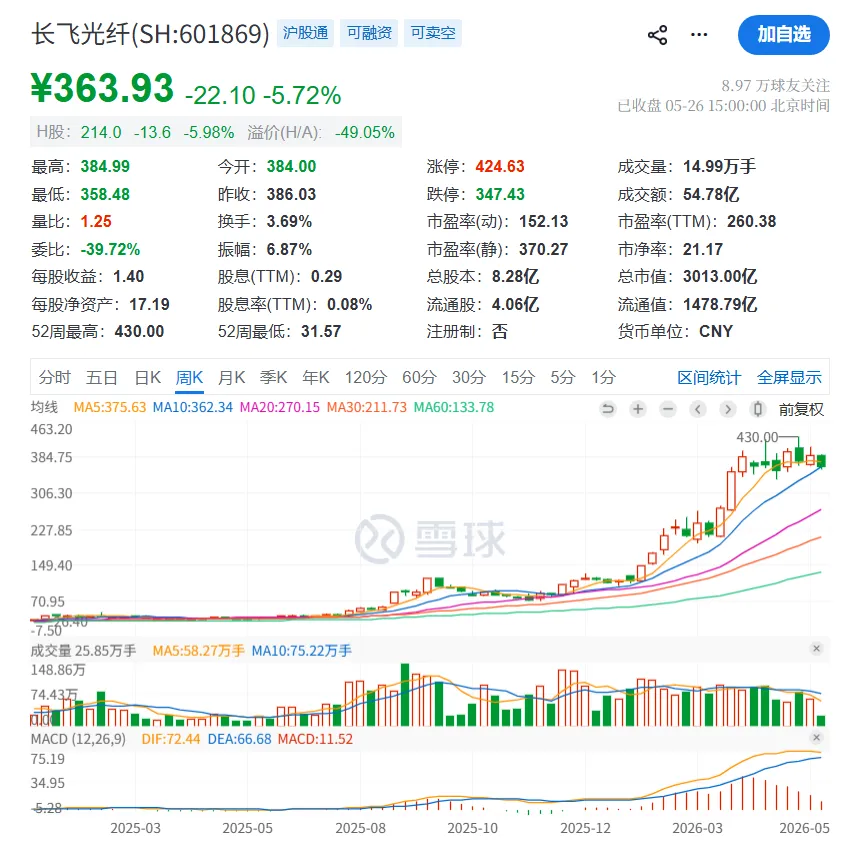This screenshot has height=845, width=856.
Task: Click the 430.00 high marker on chart
Action: 757,437
